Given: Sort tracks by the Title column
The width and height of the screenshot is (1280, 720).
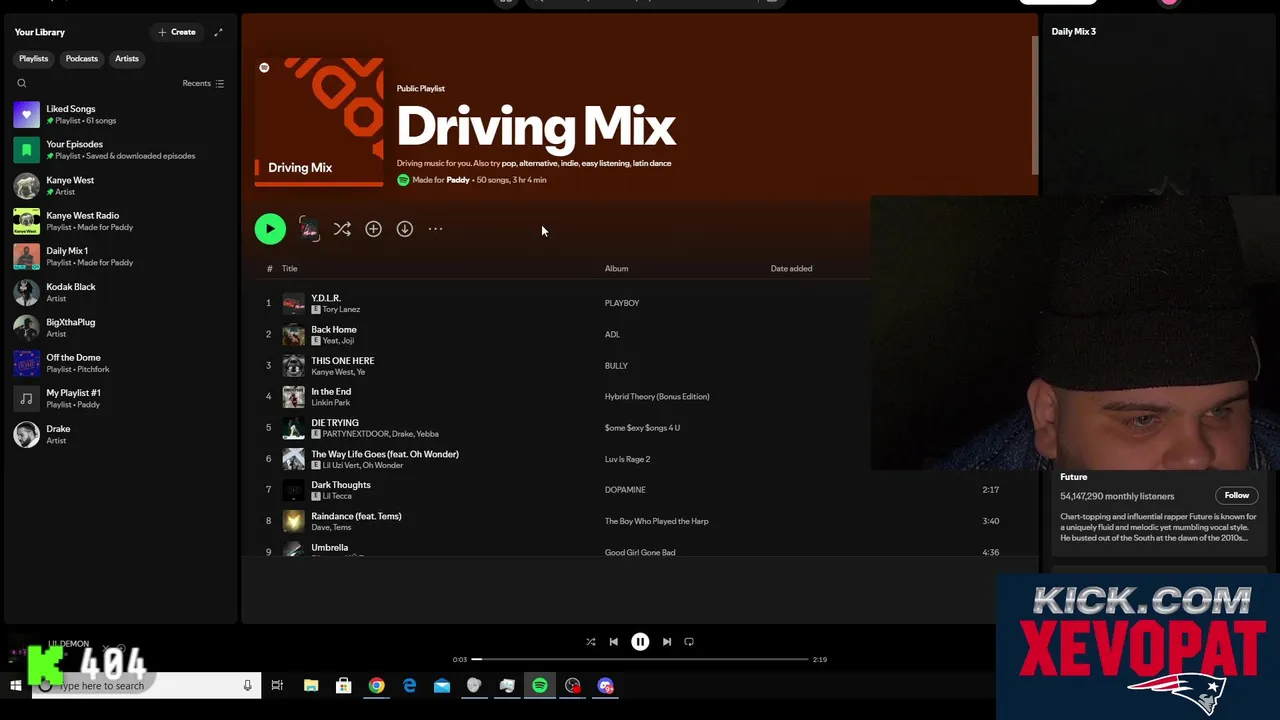Looking at the screenshot, I should [290, 268].
